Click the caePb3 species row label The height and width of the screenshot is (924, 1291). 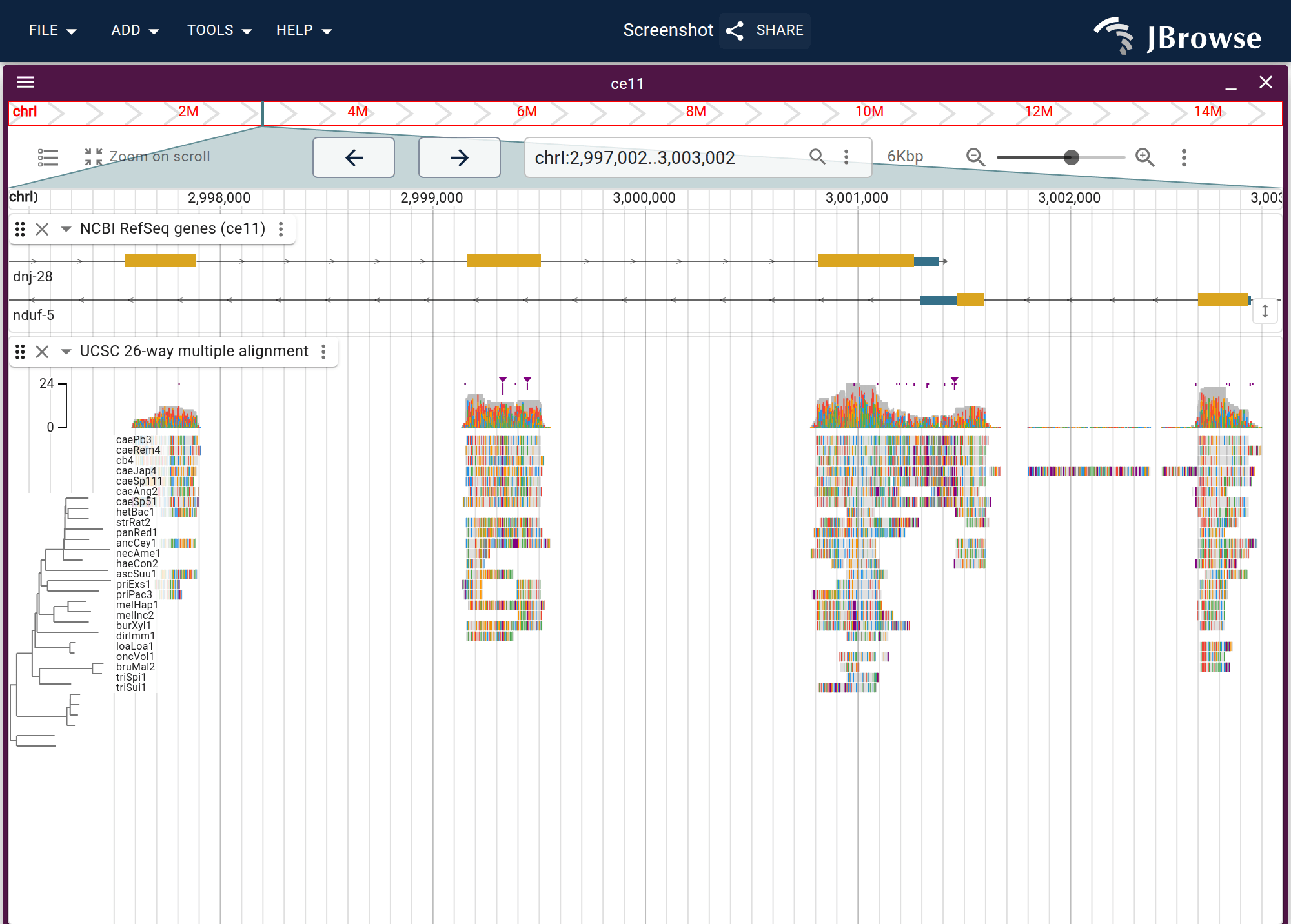click(134, 440)
